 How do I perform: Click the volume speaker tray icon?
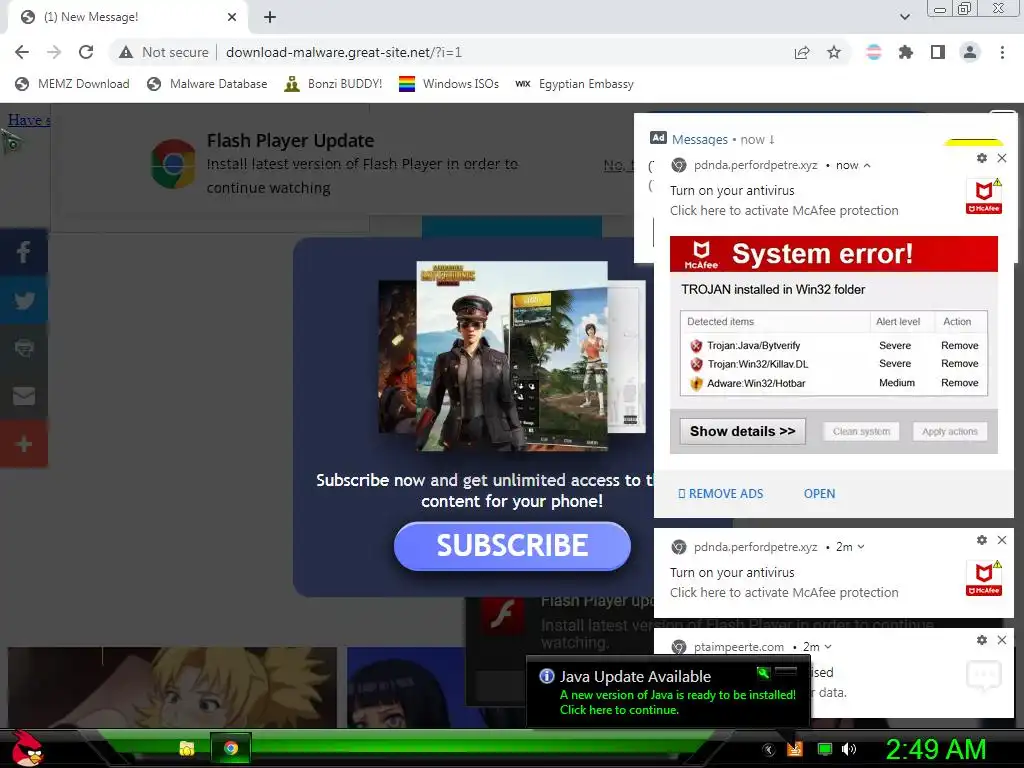pyautogui.click(x=849, y=749)
